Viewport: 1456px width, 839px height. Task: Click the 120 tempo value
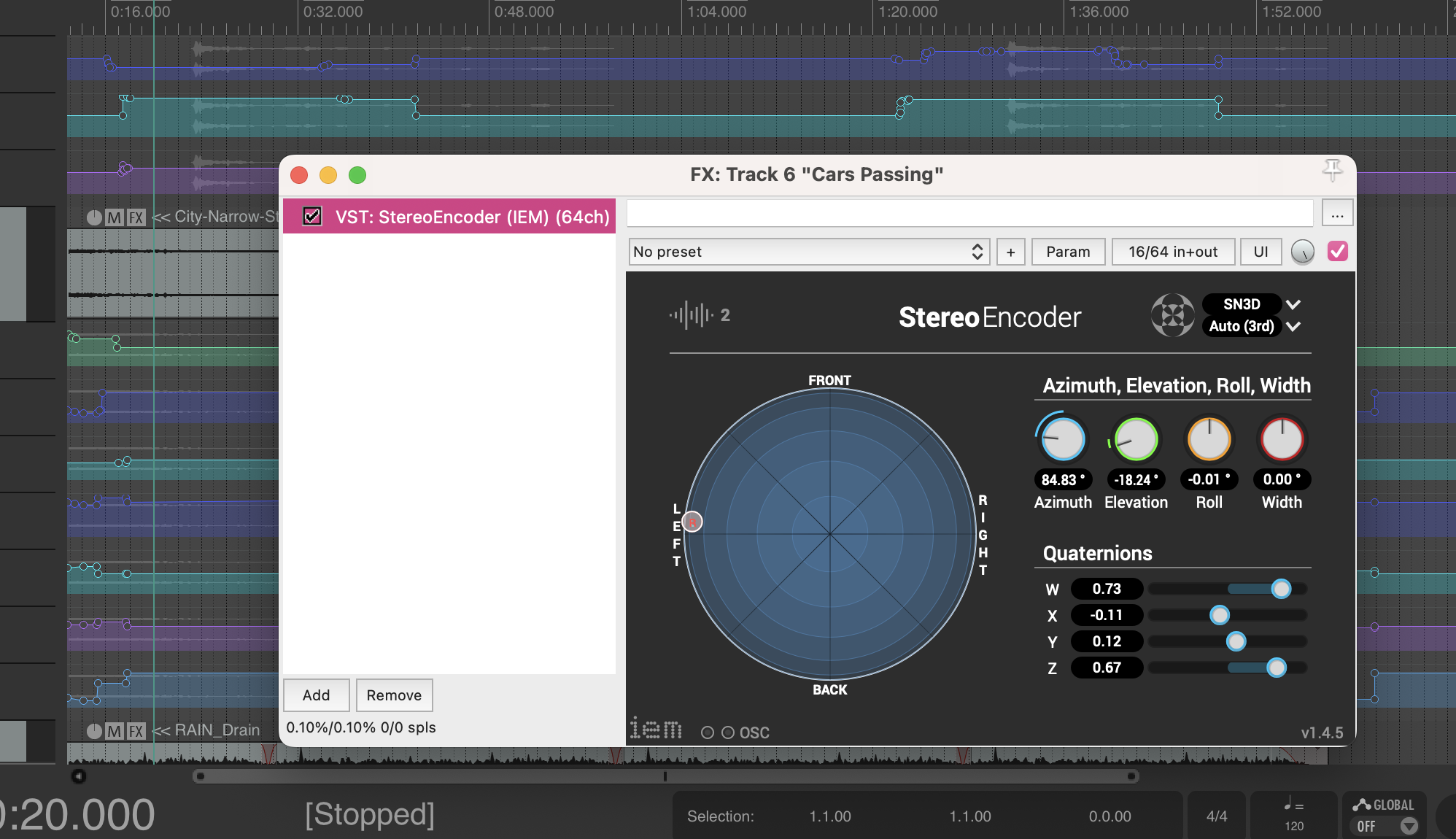coord(1294,826)
